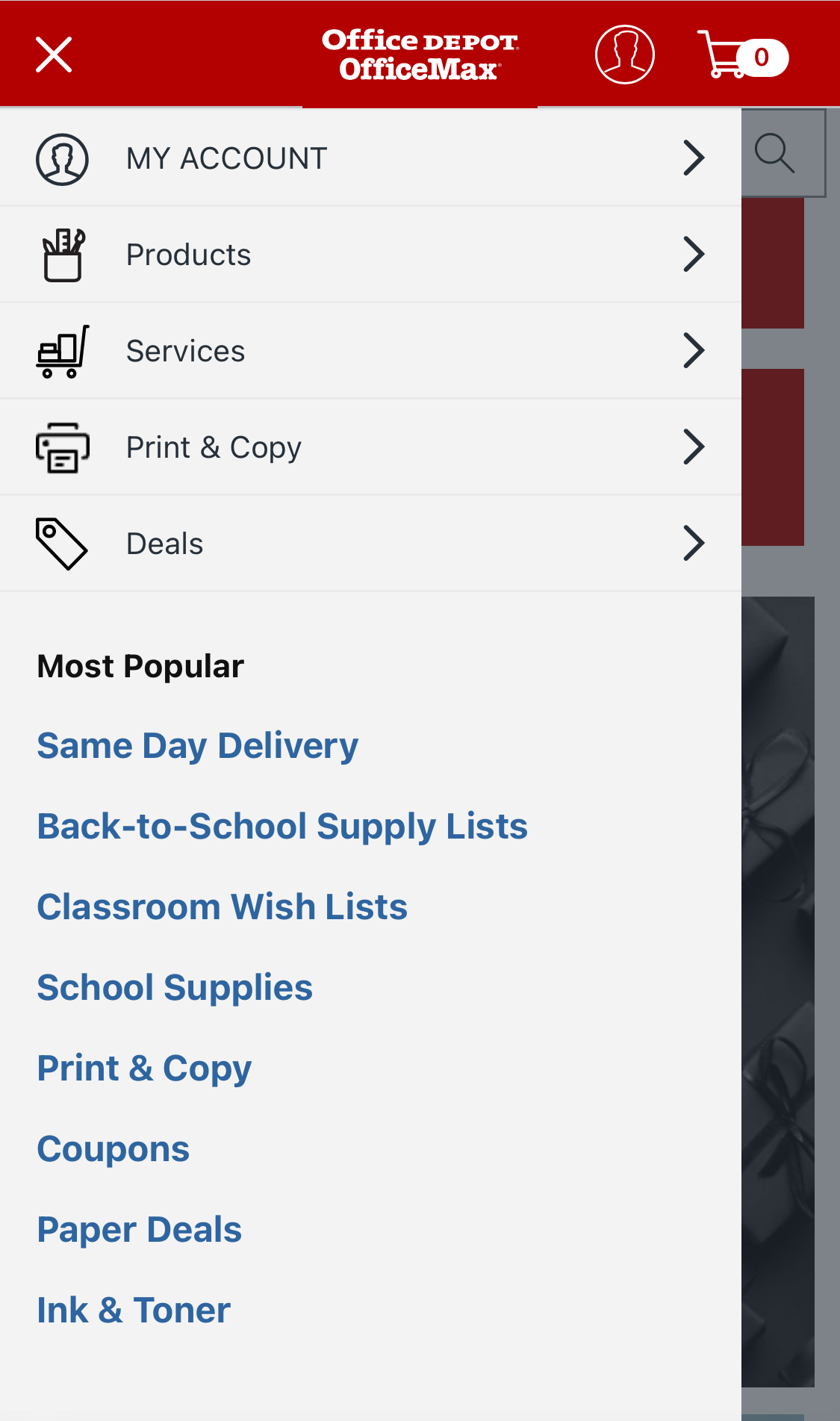Tap the Office Depot OfficeMax logo

click(x=420, y=54)
